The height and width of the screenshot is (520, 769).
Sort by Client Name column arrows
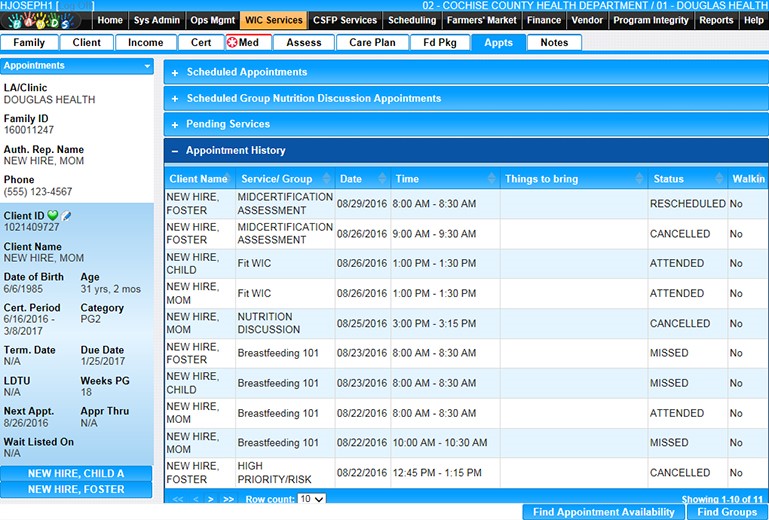click(229, 179)
